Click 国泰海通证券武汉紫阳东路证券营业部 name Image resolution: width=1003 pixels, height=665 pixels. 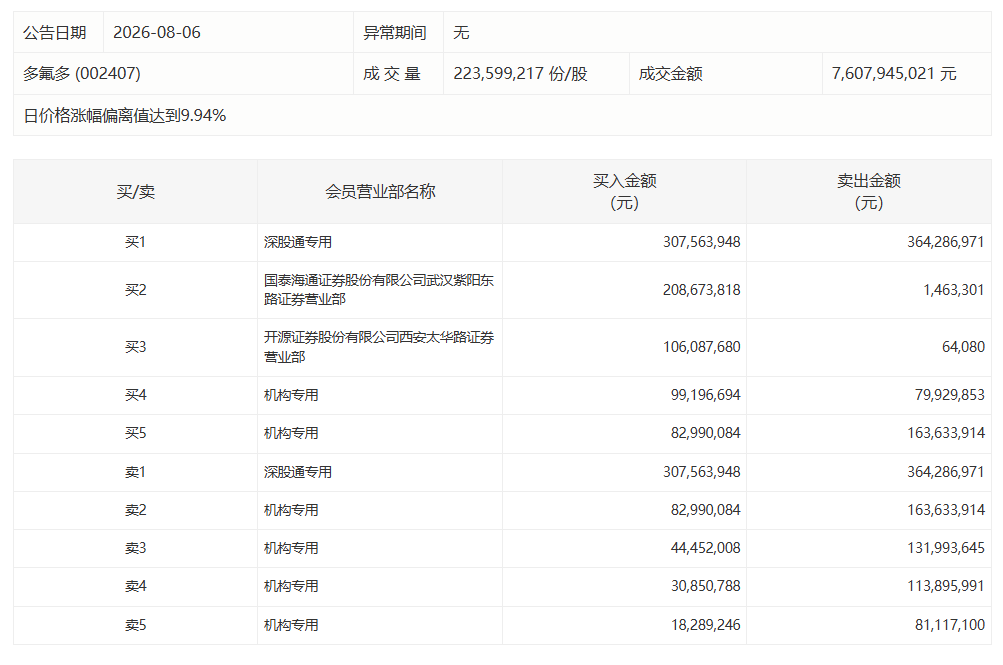point(379,290)
